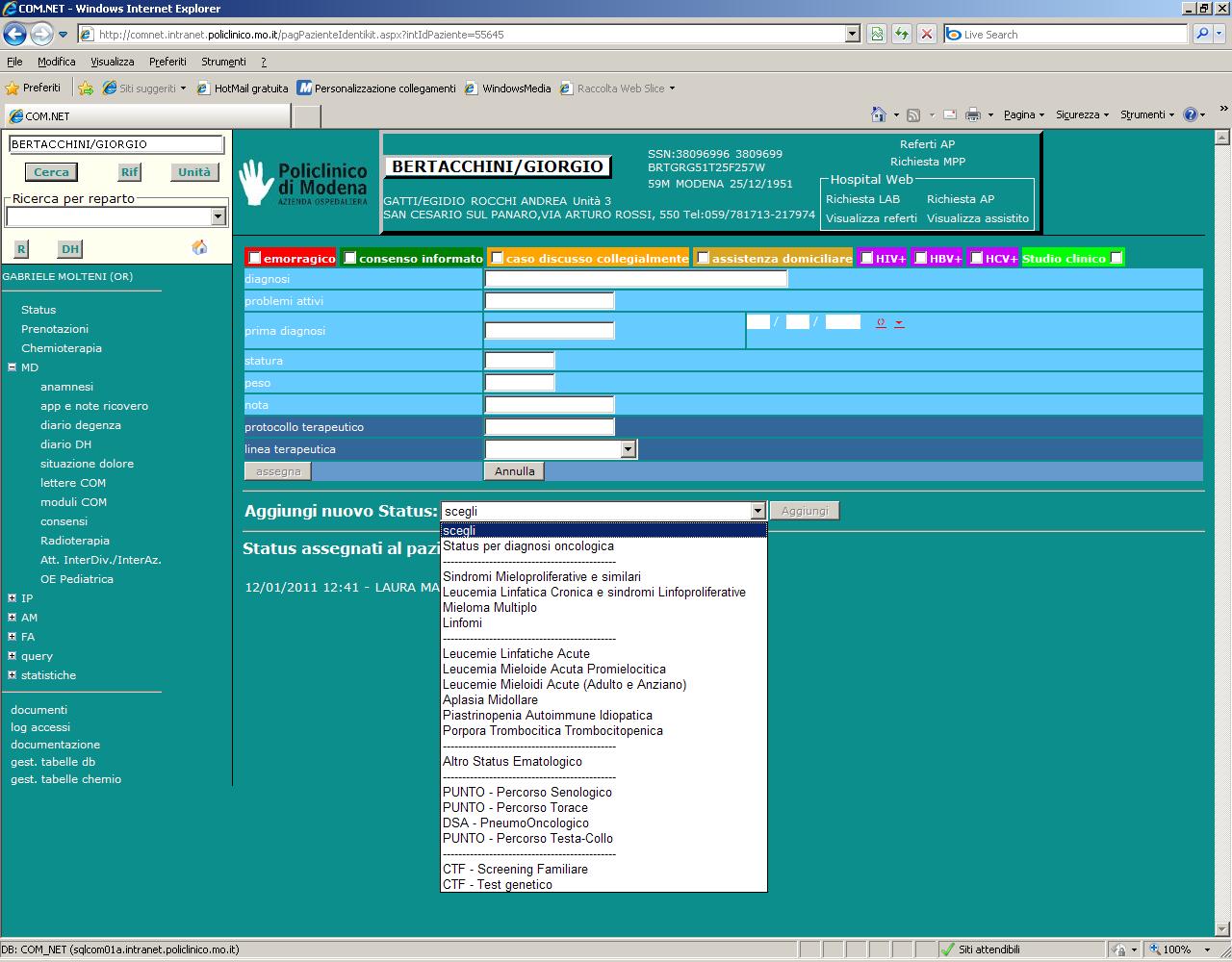The height and width of the screenshot is (962, 1232).
Task: Open the Visualizza referti link
Action: click(871, 218)
